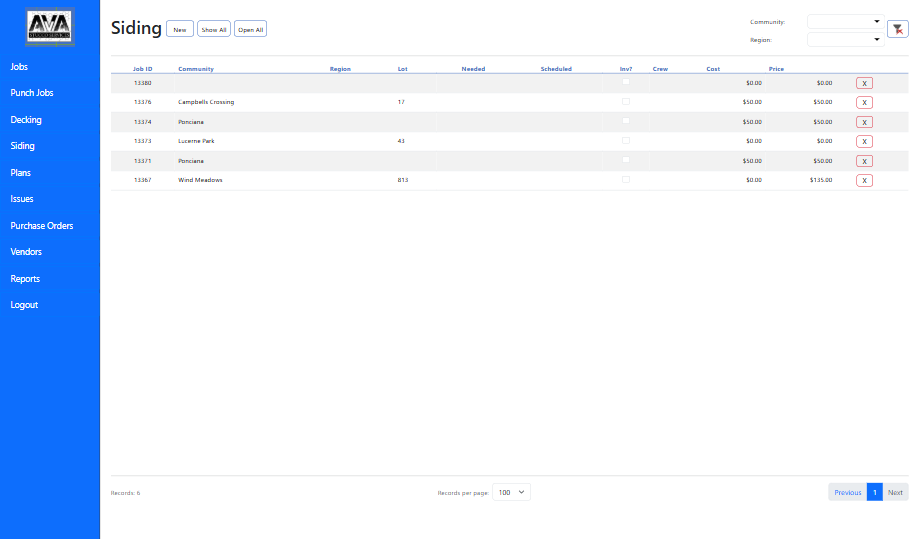This screenshot has height=539, width=919.
Task: Check the Inv box for Lucerne Park
Action: click(x=626, y=140)
